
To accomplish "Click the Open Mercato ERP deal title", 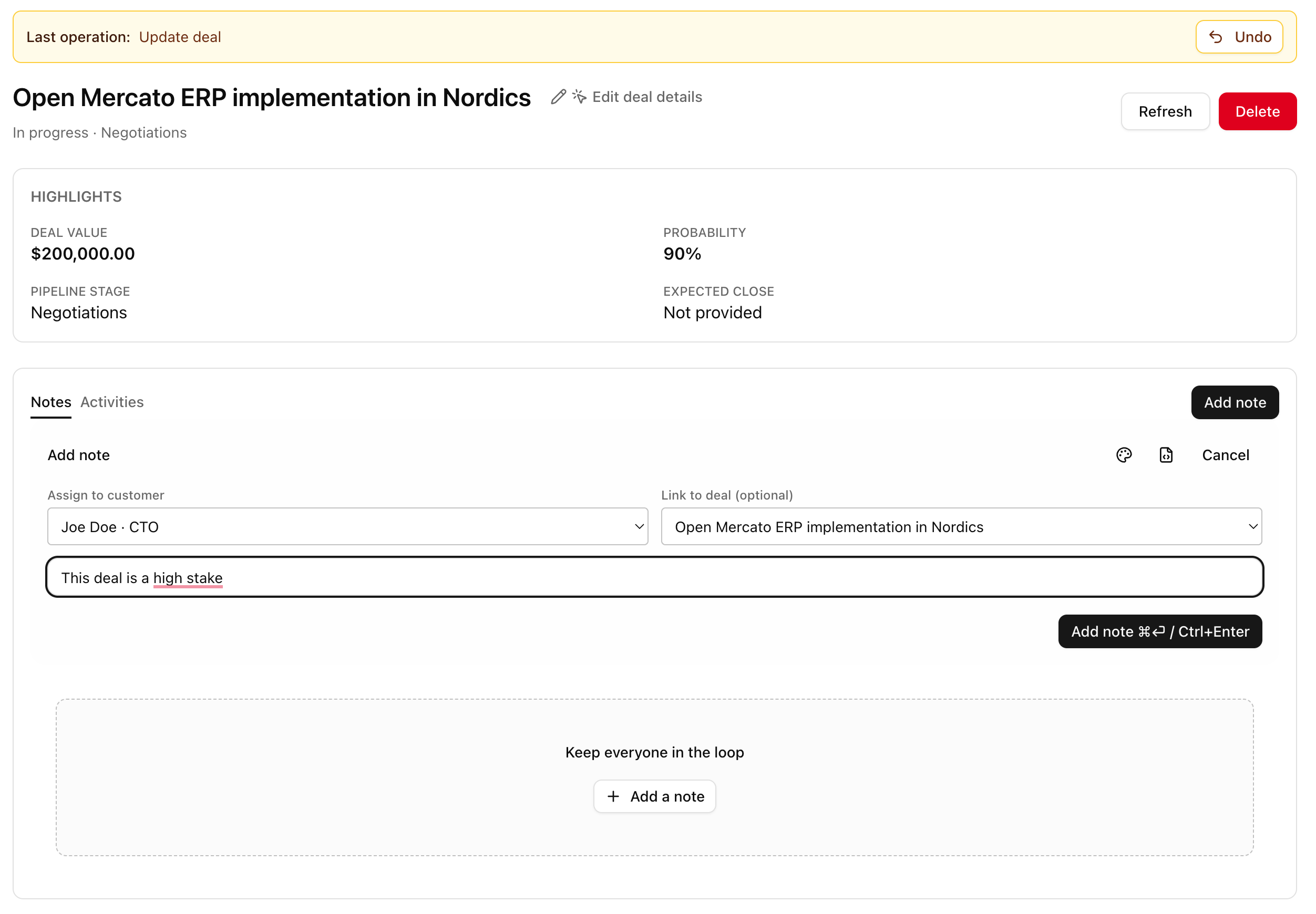I will click(x=272, y=98).
